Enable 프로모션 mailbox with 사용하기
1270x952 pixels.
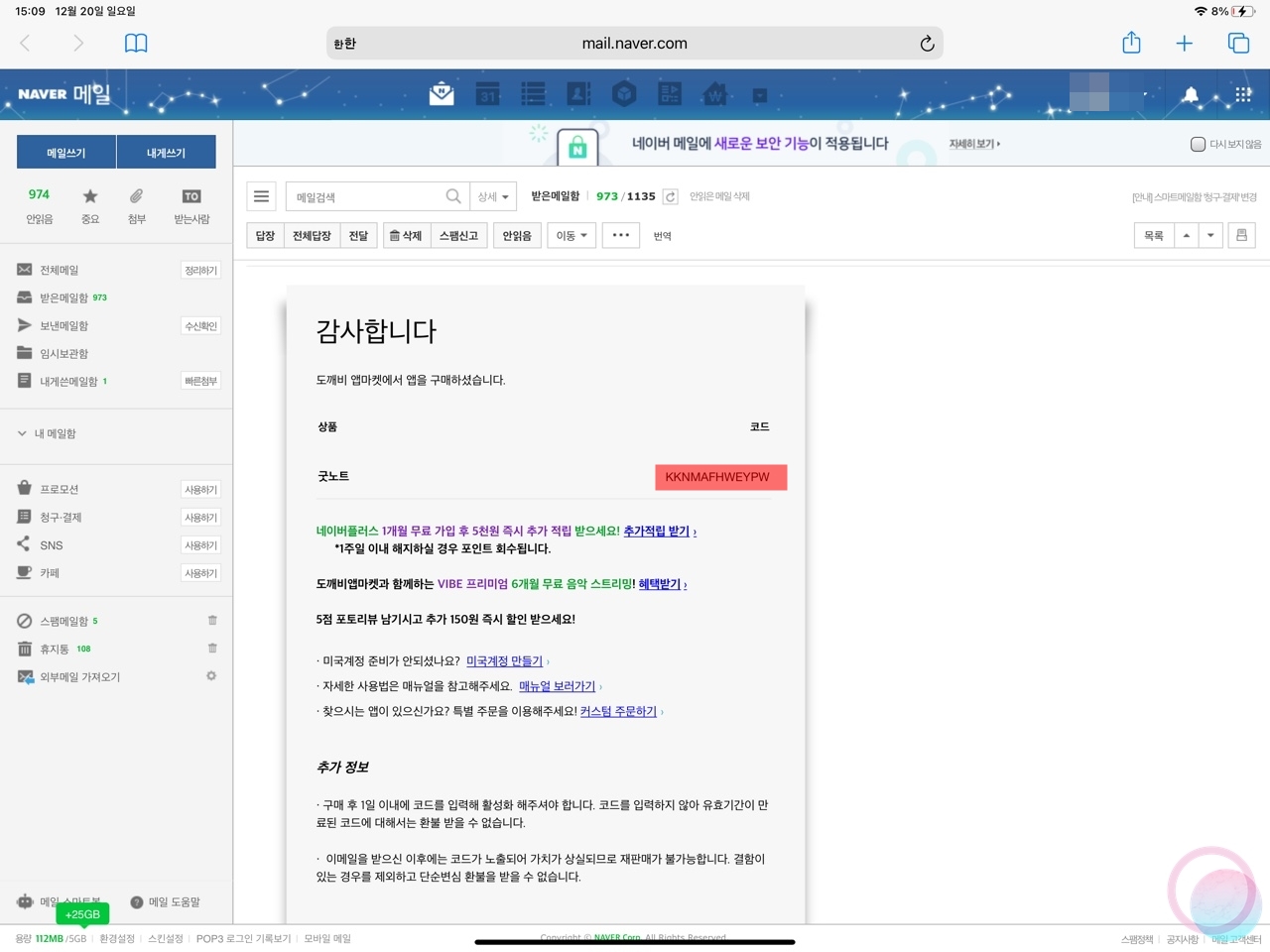(x=201, y=490)
